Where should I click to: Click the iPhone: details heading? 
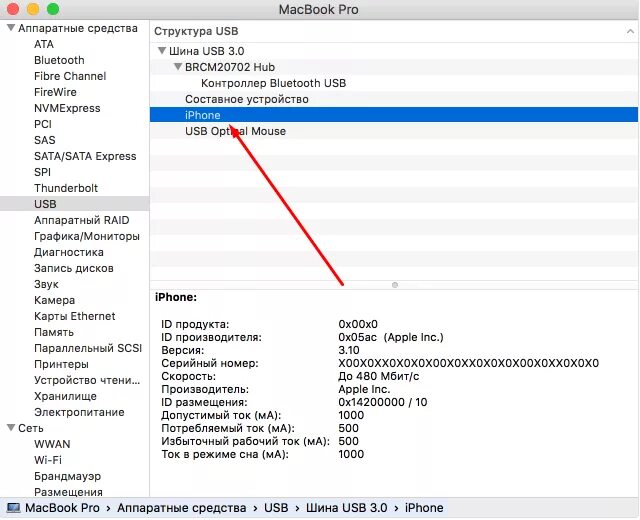click(176, 297)
